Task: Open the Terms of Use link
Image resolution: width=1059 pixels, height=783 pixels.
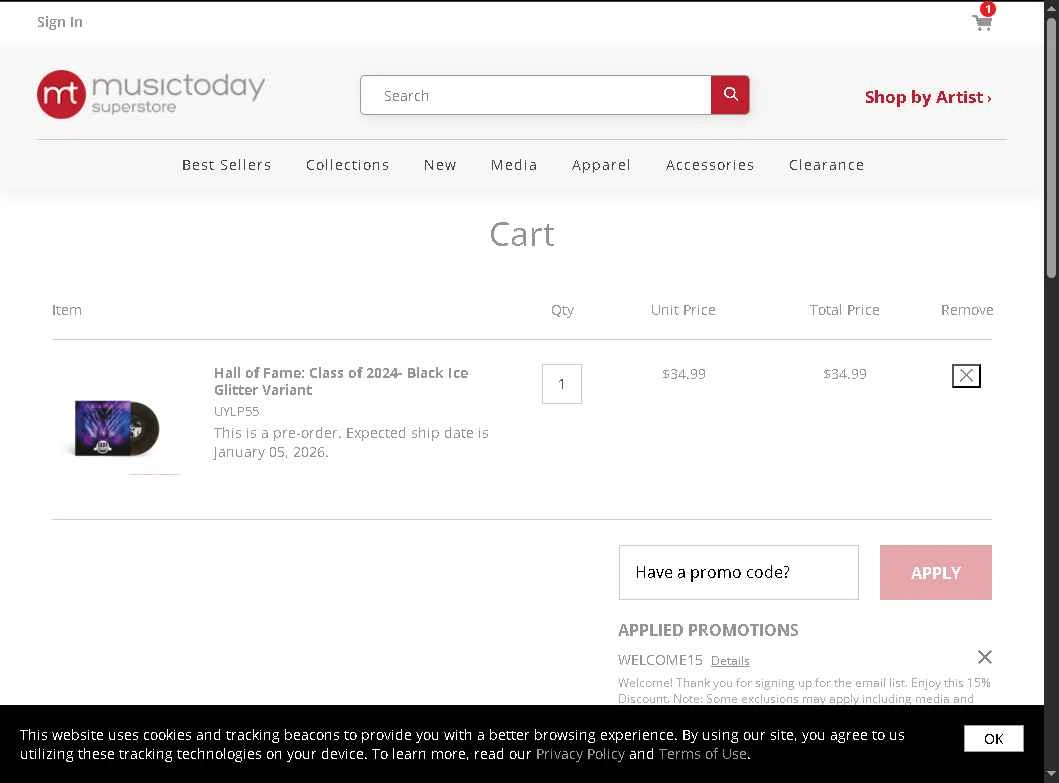Action: pyautogui.click(x=702, y=754)
